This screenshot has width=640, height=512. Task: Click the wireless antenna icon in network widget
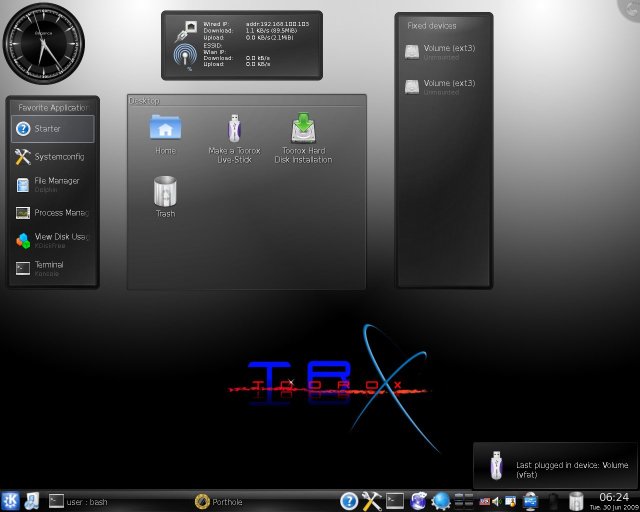(x=185, y=56)
